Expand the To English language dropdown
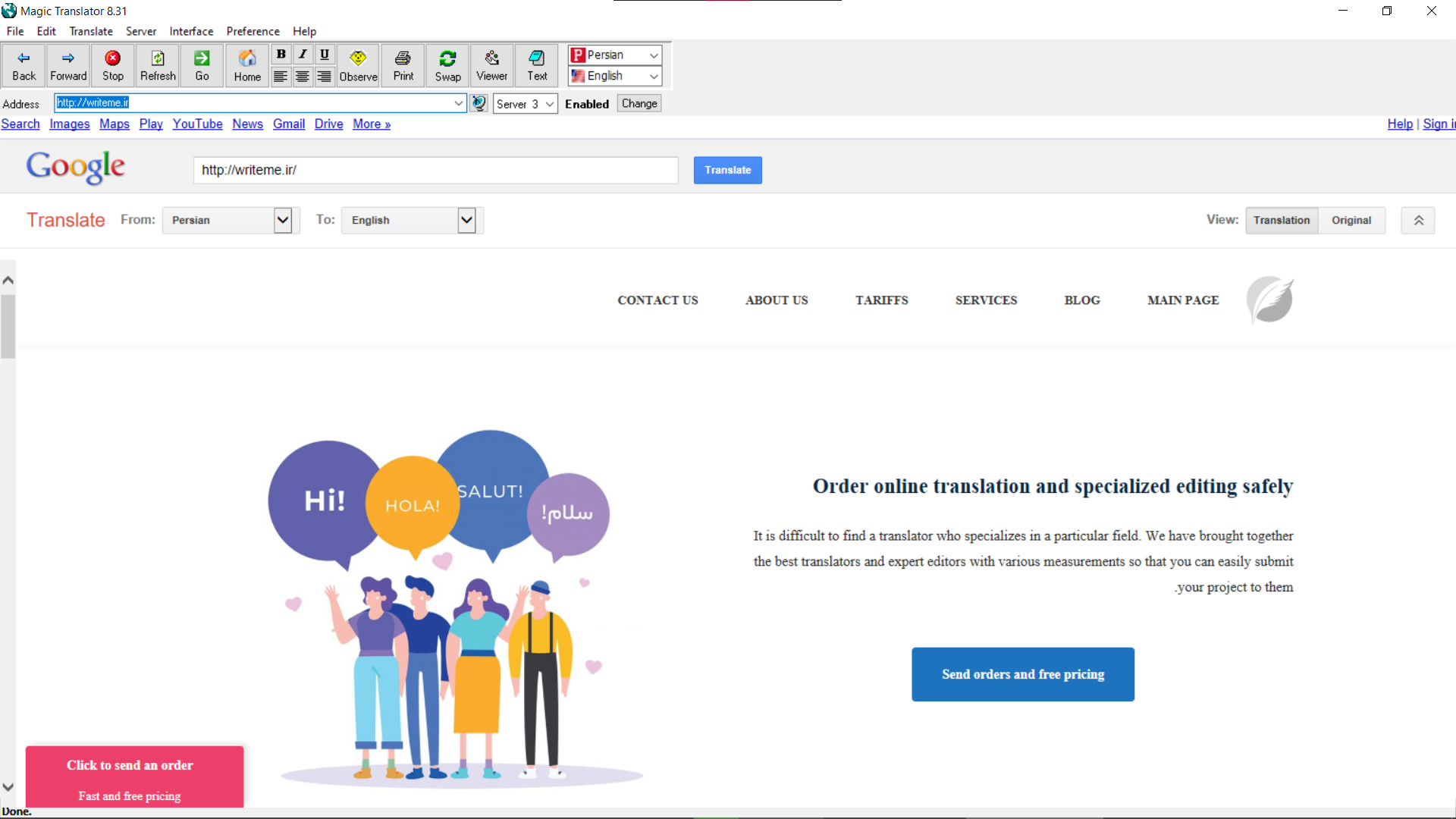 coord(466,220)
